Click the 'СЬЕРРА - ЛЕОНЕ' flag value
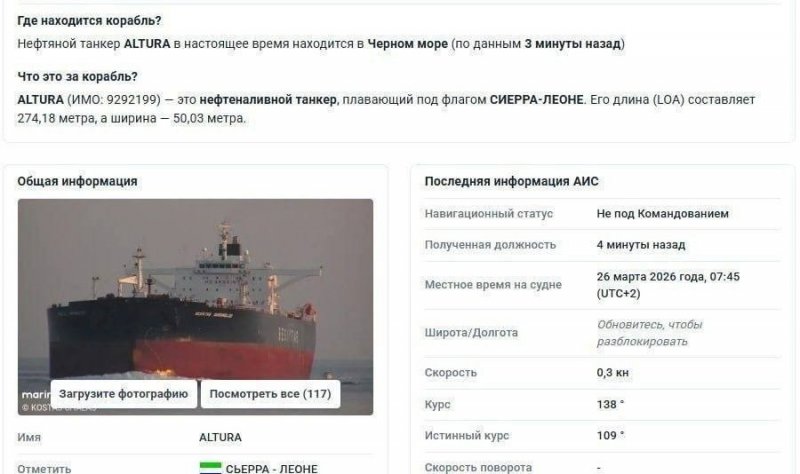Viewport: 800px width, 474px height. 271,468
